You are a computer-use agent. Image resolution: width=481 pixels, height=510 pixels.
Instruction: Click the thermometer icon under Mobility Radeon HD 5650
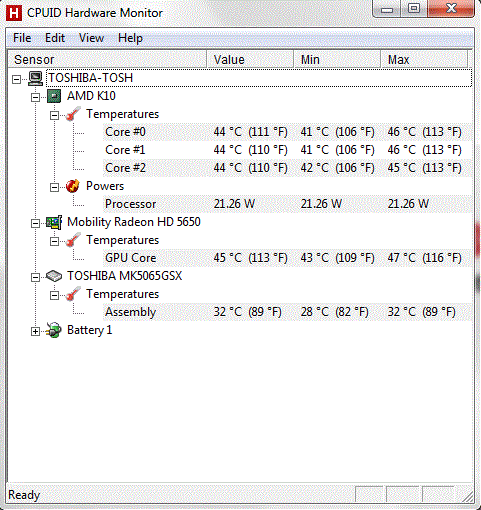(x=73, y=240)
